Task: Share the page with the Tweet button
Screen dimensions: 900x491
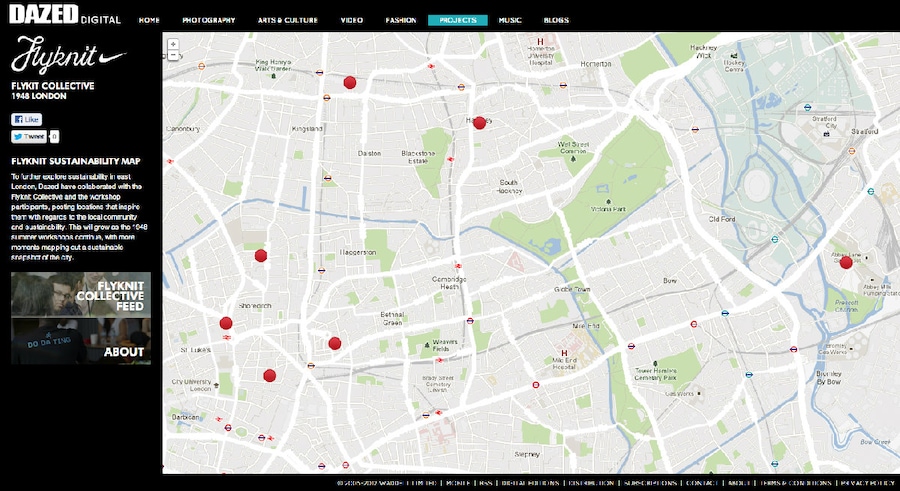Action: point(29,136)
